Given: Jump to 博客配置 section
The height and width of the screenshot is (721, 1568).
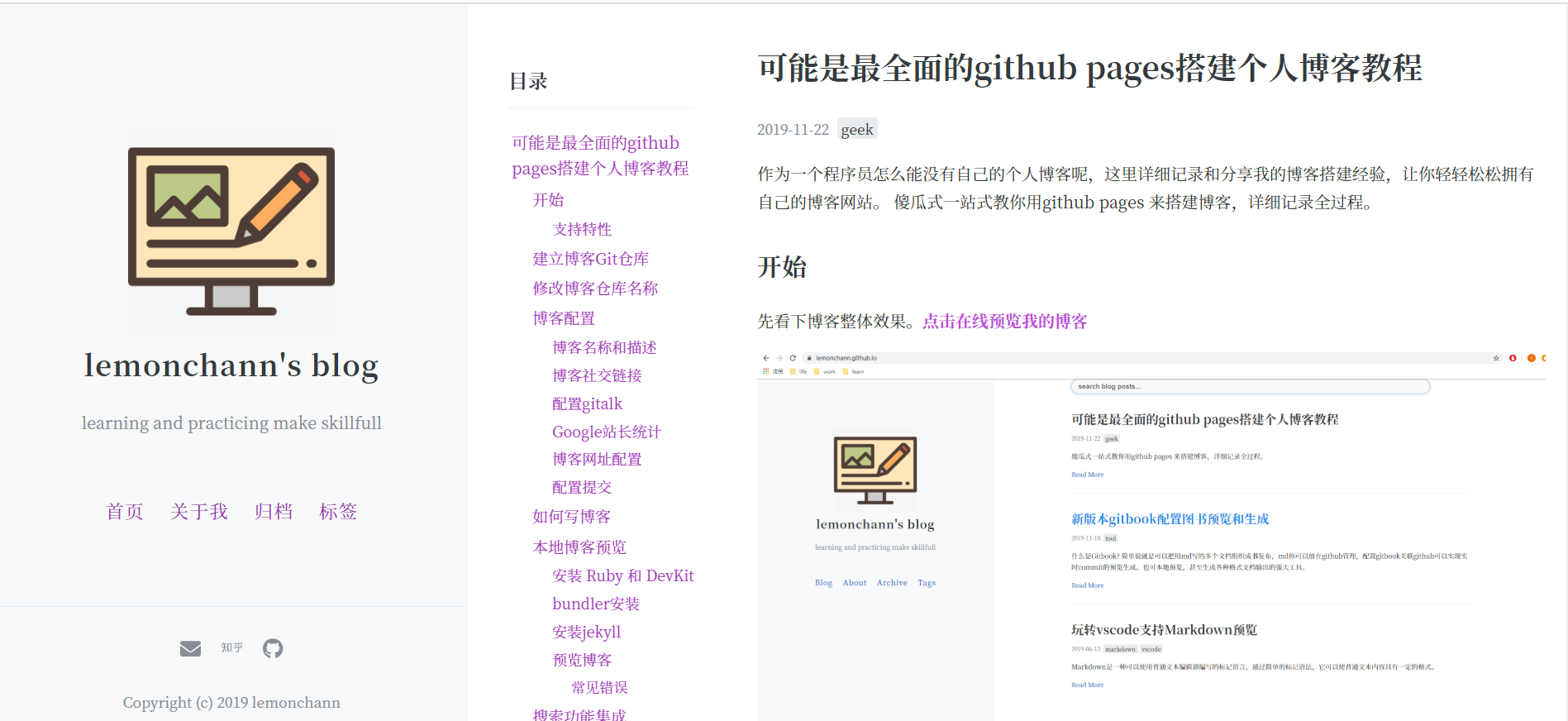Looking at the screenshot, I should [564, 318].
